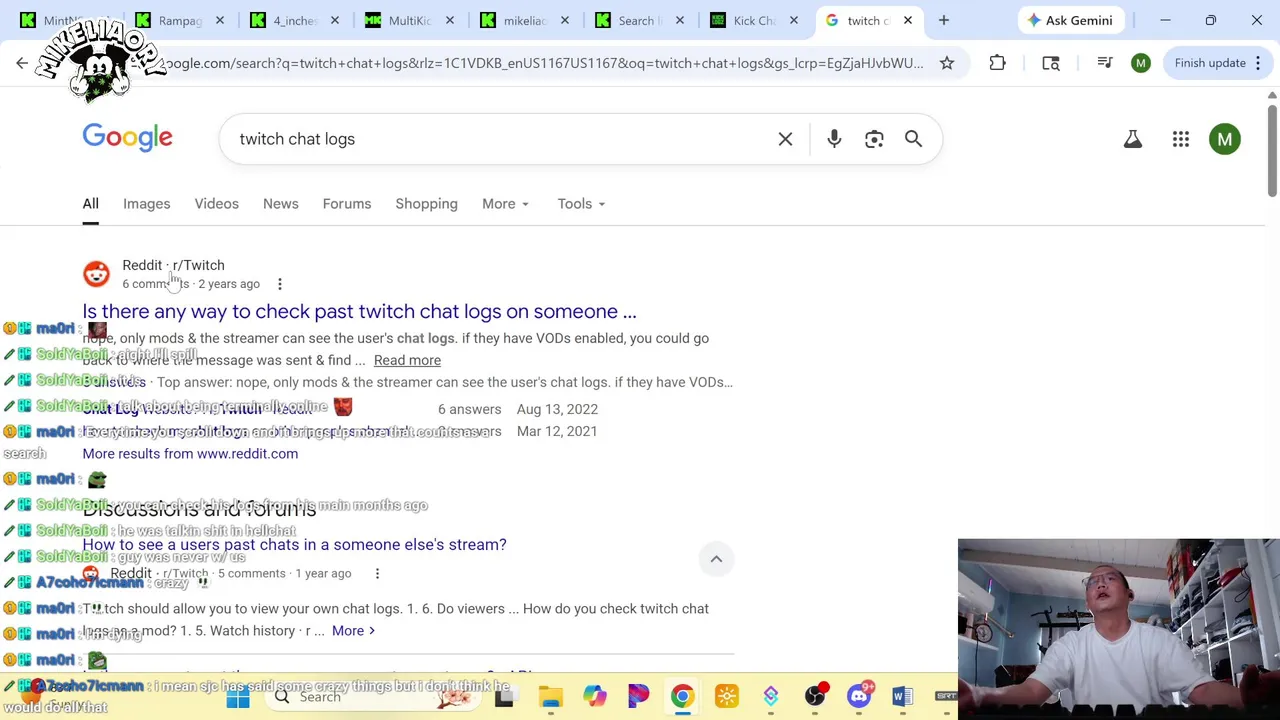Screen dimensions: 1280x720
Task: Start a voice search with the microphone icon
Action: [834, 139]
